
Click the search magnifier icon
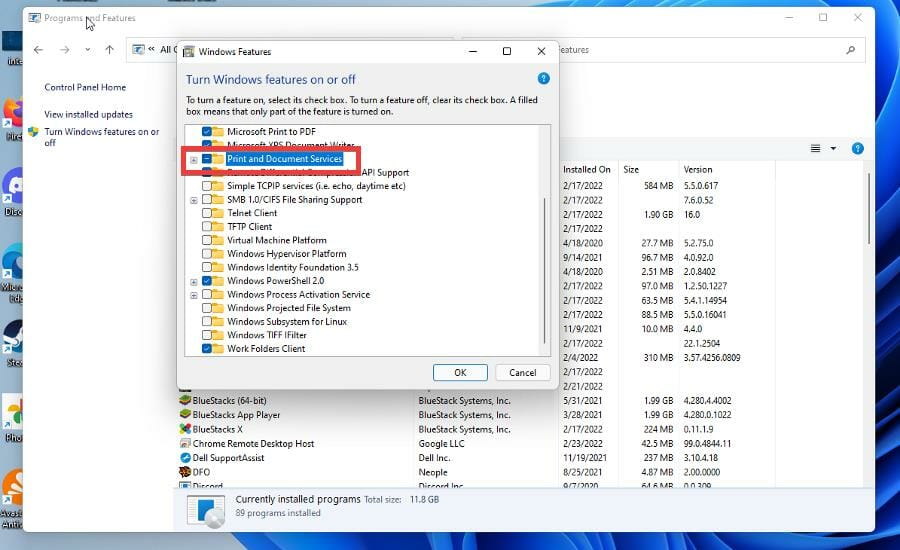coord(851,50)
